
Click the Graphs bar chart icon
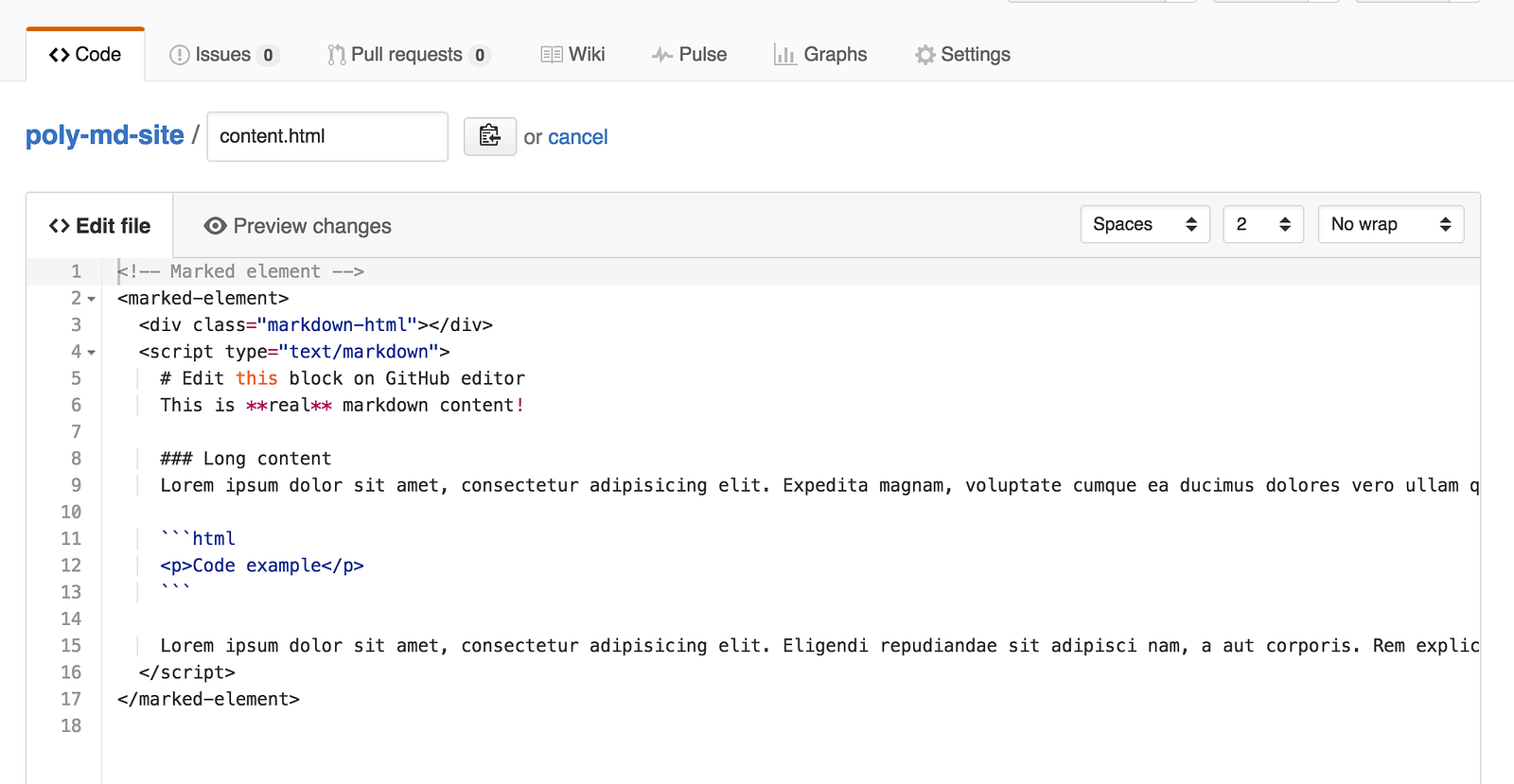[784, 55]
